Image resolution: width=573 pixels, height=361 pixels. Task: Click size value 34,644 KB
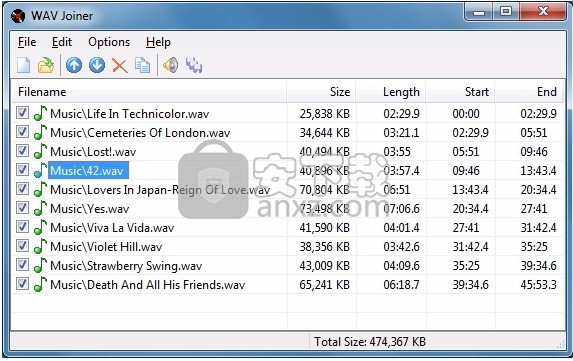click(325, 133)
